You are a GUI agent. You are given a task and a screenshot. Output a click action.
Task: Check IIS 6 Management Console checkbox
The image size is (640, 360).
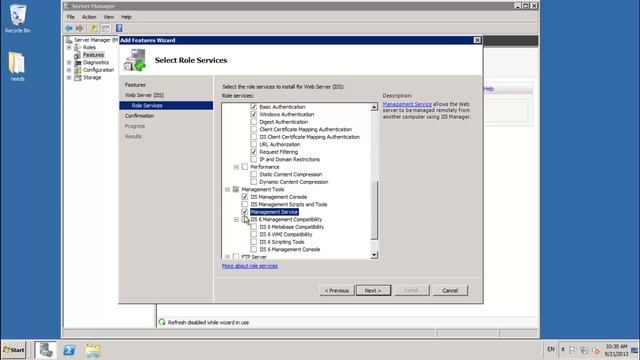point(253,249)
